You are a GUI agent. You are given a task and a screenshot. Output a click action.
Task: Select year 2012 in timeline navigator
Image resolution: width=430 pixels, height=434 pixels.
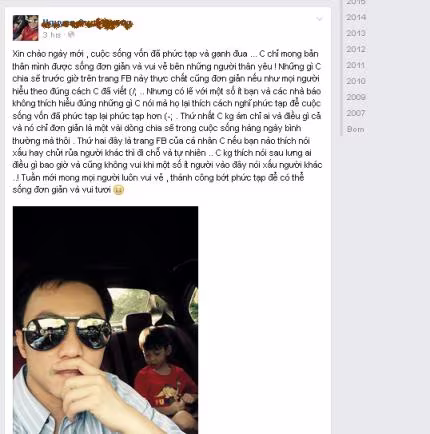coord(356,49)
